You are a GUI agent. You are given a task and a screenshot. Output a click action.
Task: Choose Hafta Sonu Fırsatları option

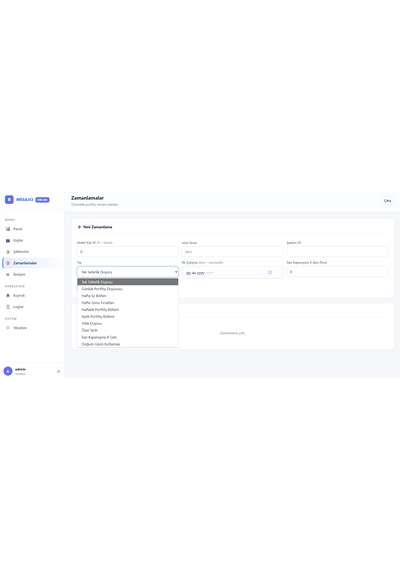[x=128, y=303]
